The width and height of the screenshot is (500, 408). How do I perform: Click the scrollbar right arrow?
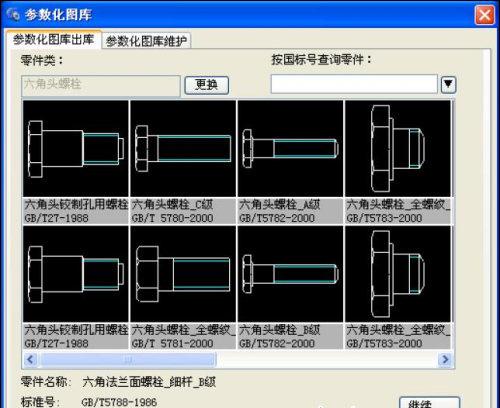pyautogui.click(x=445, y=359)
